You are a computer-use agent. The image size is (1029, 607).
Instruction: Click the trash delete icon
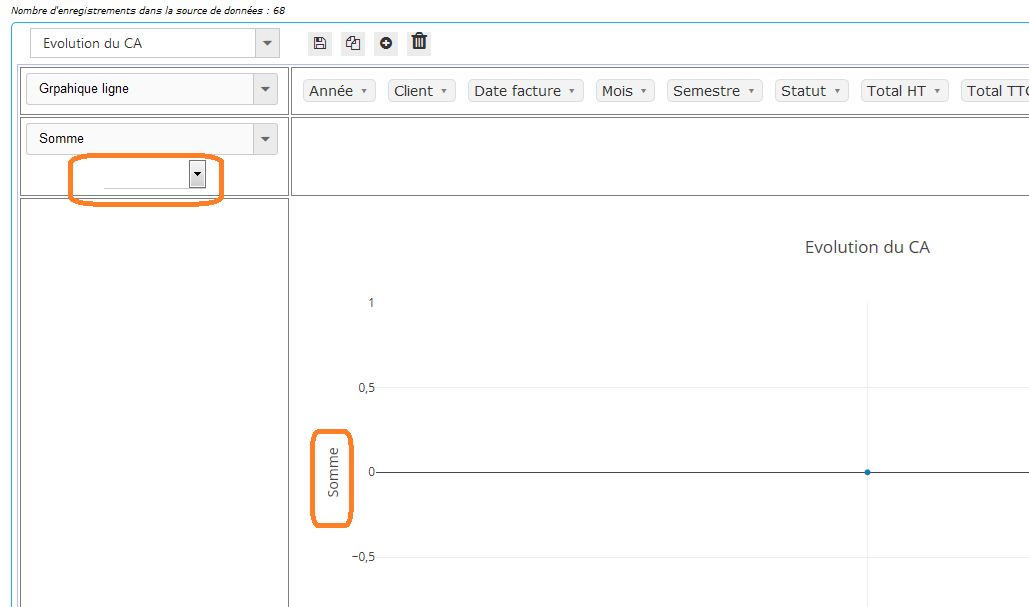pyautogui.click(x=420, y=42)
